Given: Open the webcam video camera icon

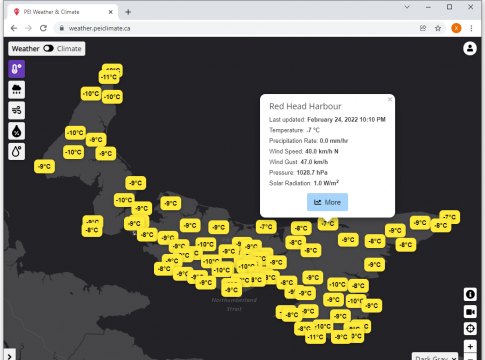Looking at the screenshot, I should coord(470,312).
